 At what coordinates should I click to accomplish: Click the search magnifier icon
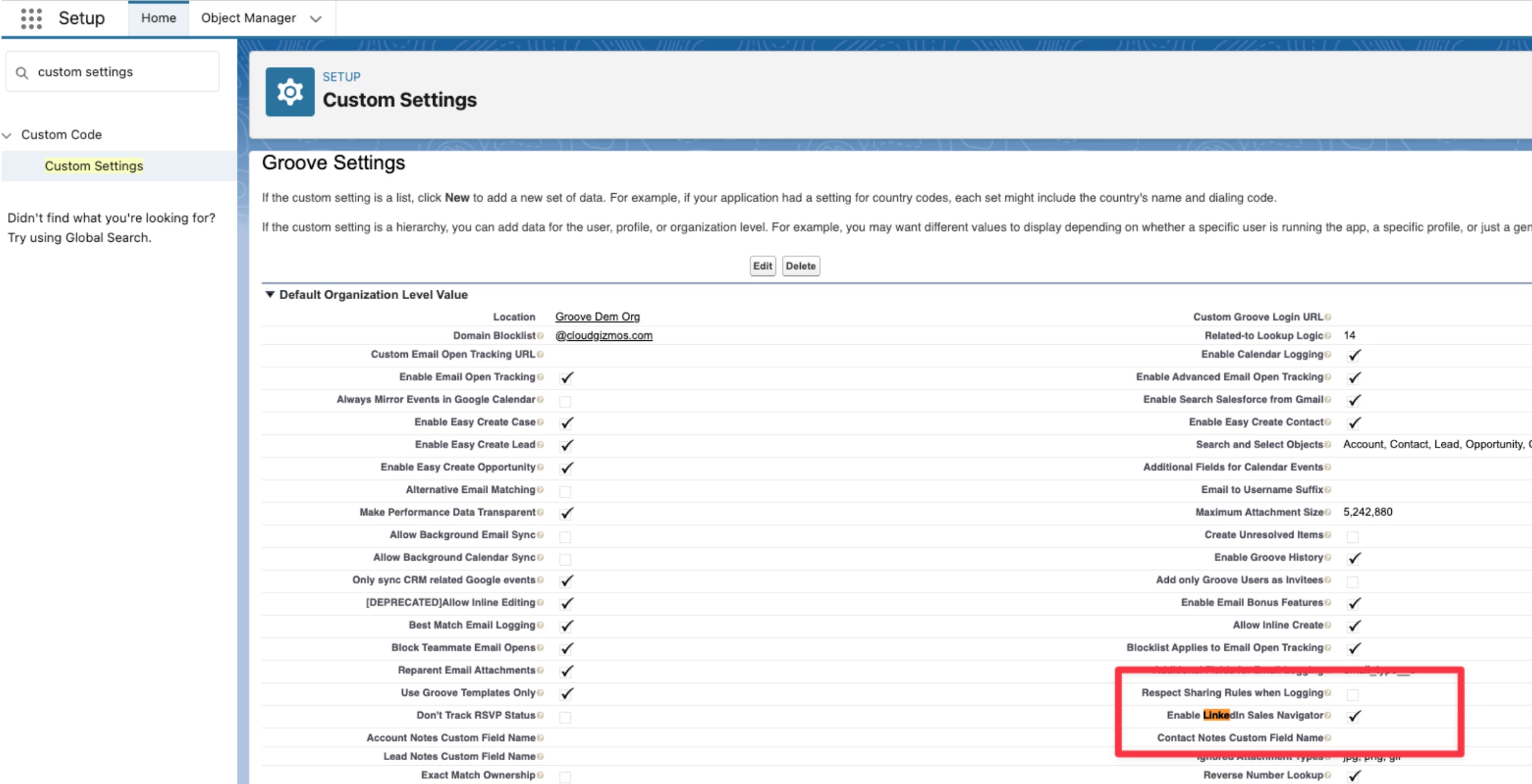pyautogui.click(x=22, y=73)
